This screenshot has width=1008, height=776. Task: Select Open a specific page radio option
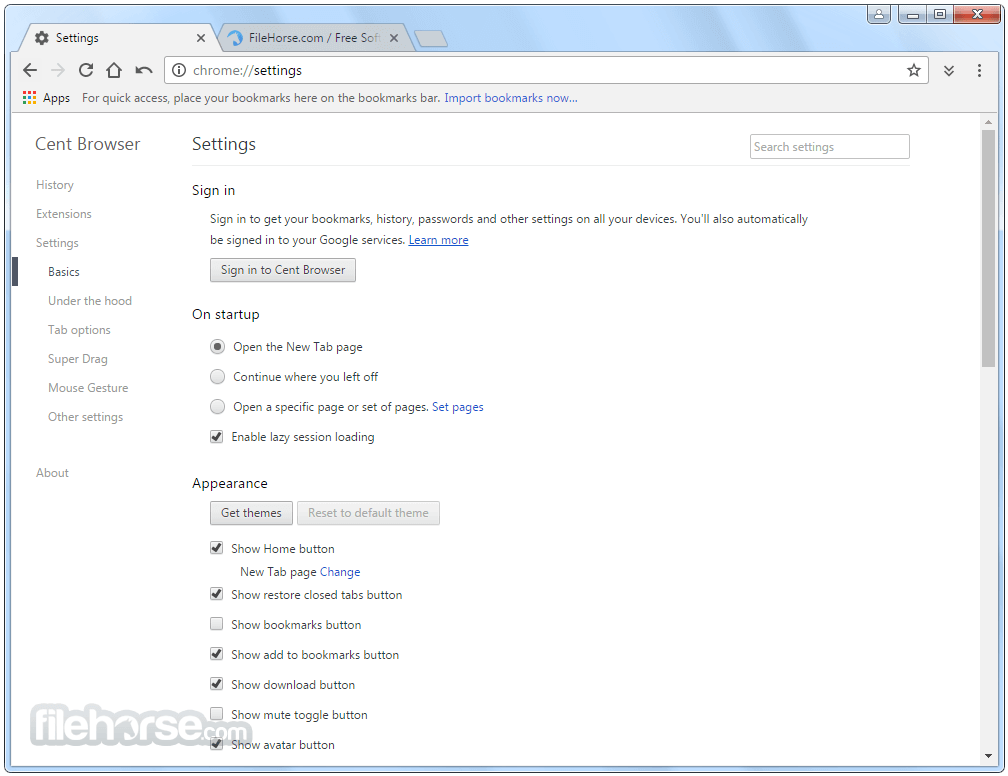pos(217,406)
